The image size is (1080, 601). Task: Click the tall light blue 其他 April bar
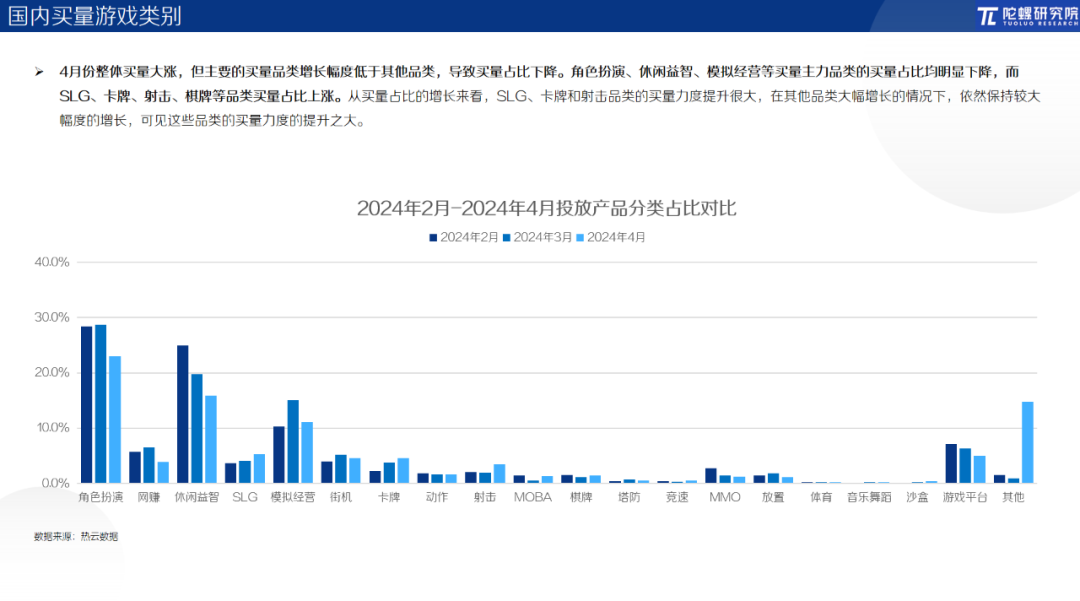point(1028,442)
